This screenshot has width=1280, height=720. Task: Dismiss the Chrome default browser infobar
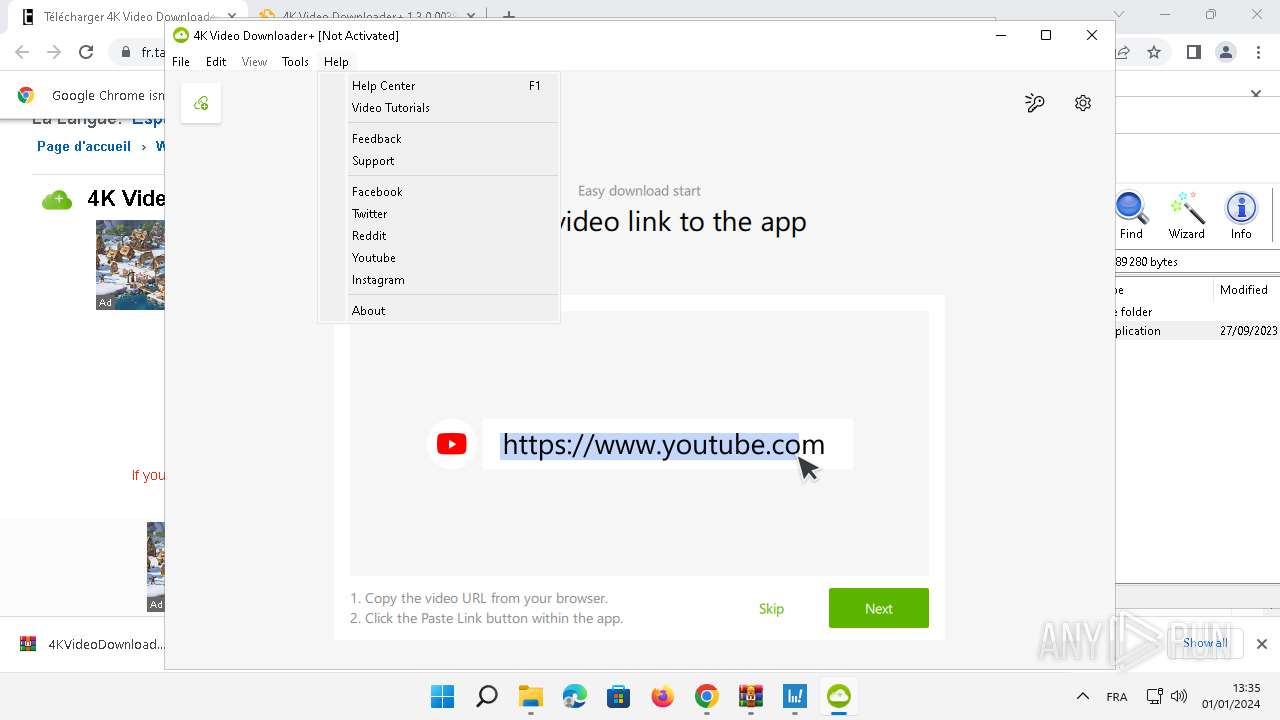click(1256, 94)
